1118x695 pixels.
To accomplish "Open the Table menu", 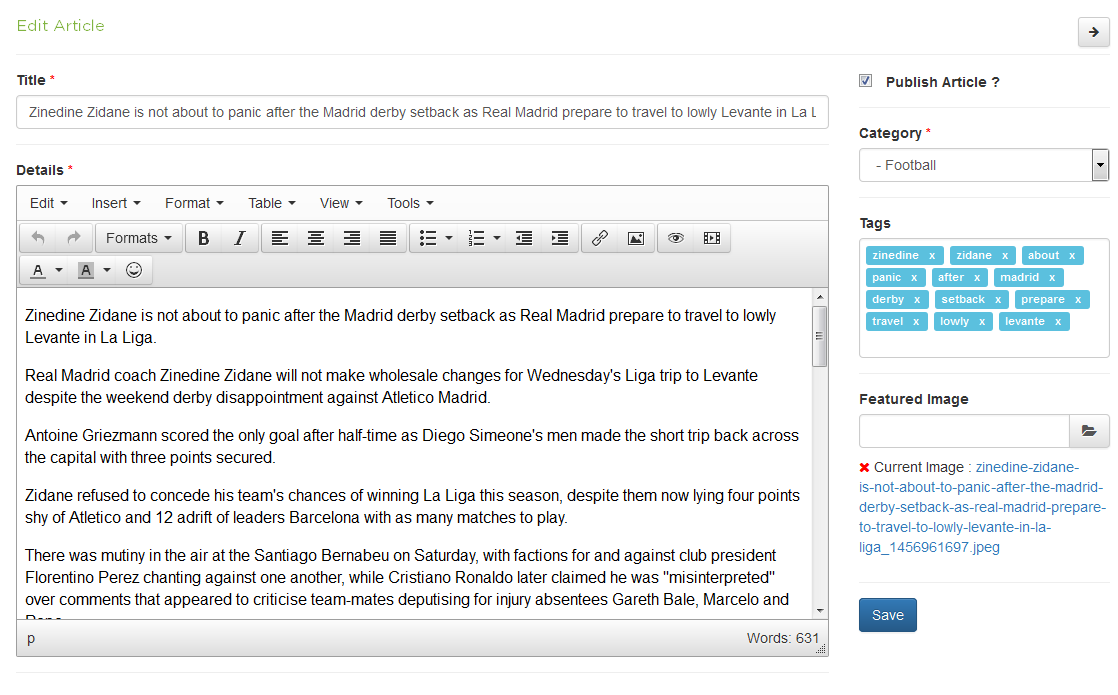I will [272, 203].
